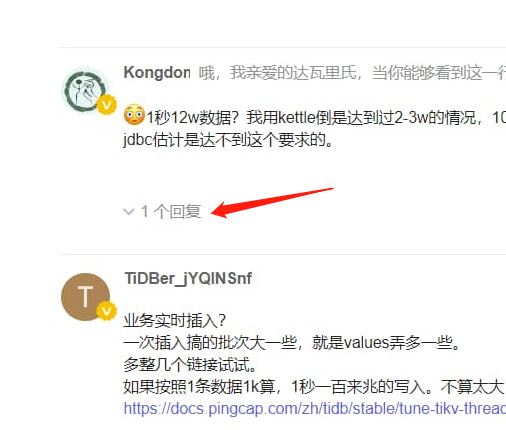Click the word values in TiDBer's comment
This screenshot has height=430, width=506.
point(367,343)
